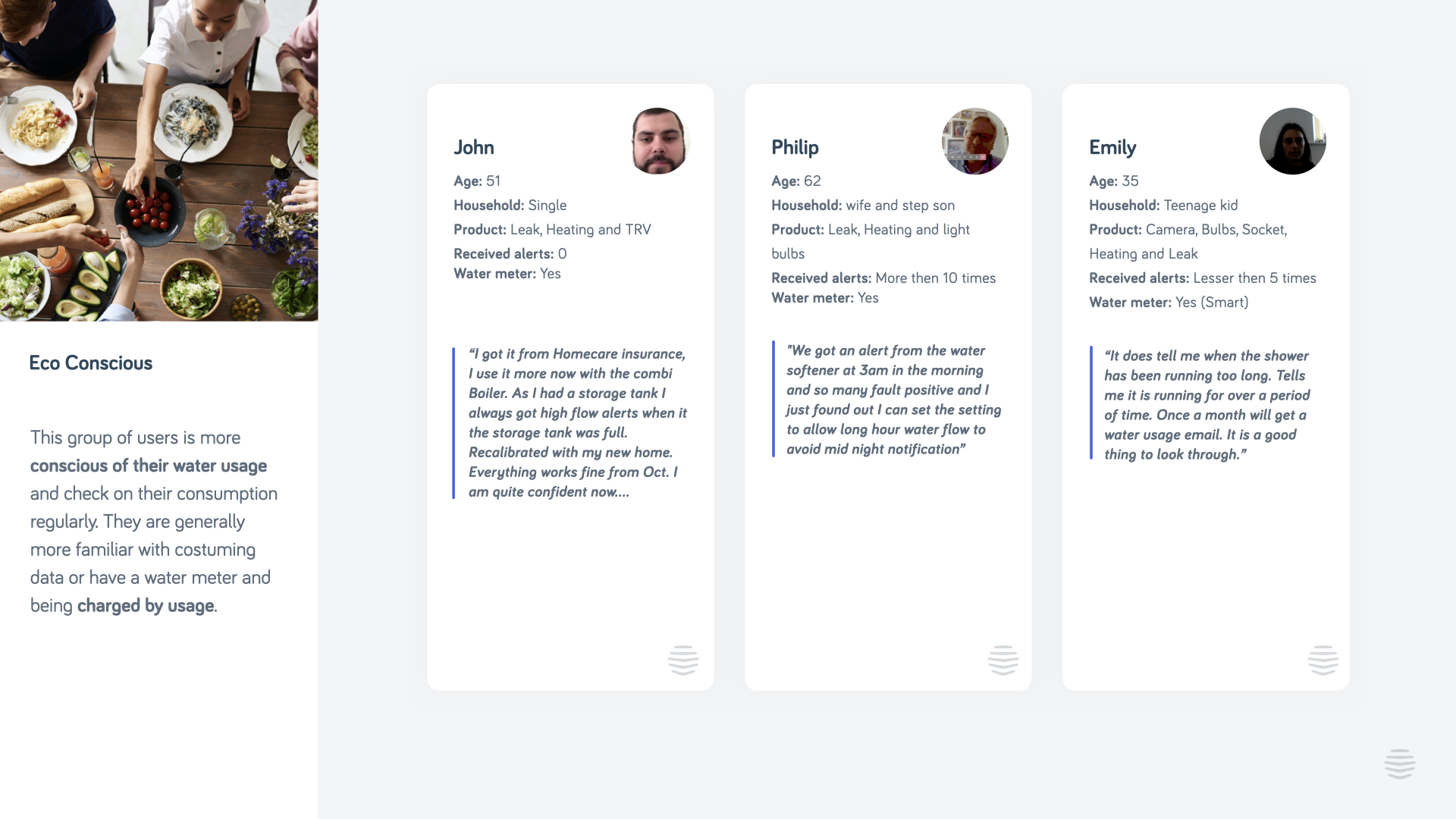Click the dining table food photo
Viewport: 1456px width, 819px height.
(x=158, y=160)
